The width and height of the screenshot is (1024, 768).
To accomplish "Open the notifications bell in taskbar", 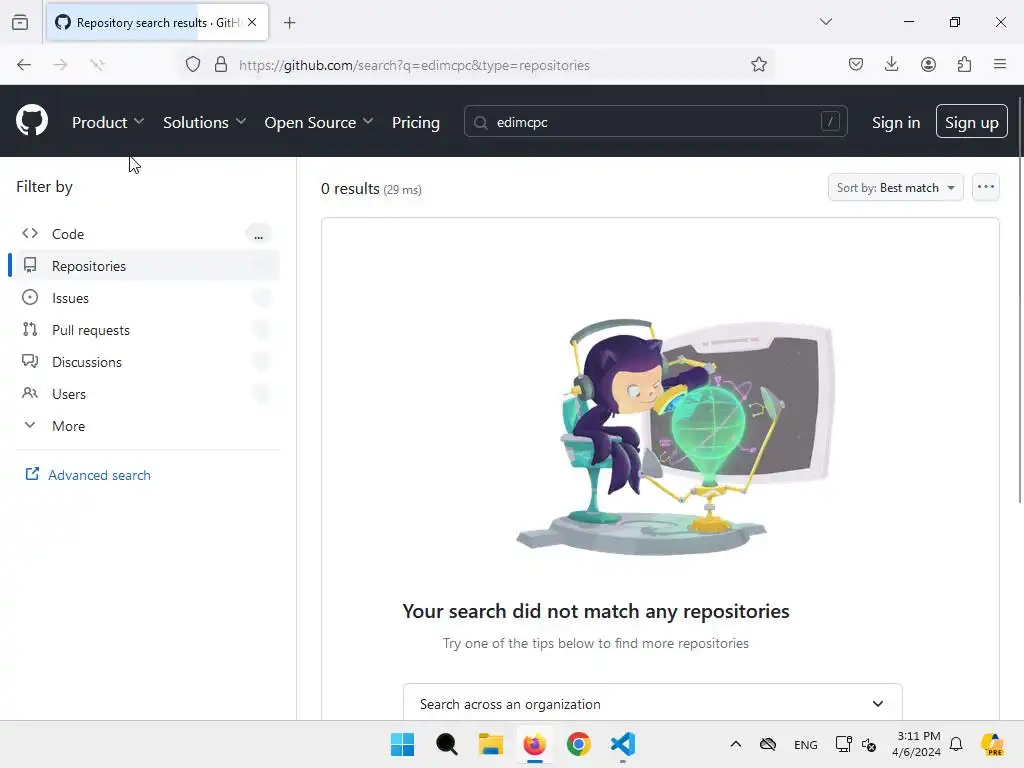I will pos(955,744).
